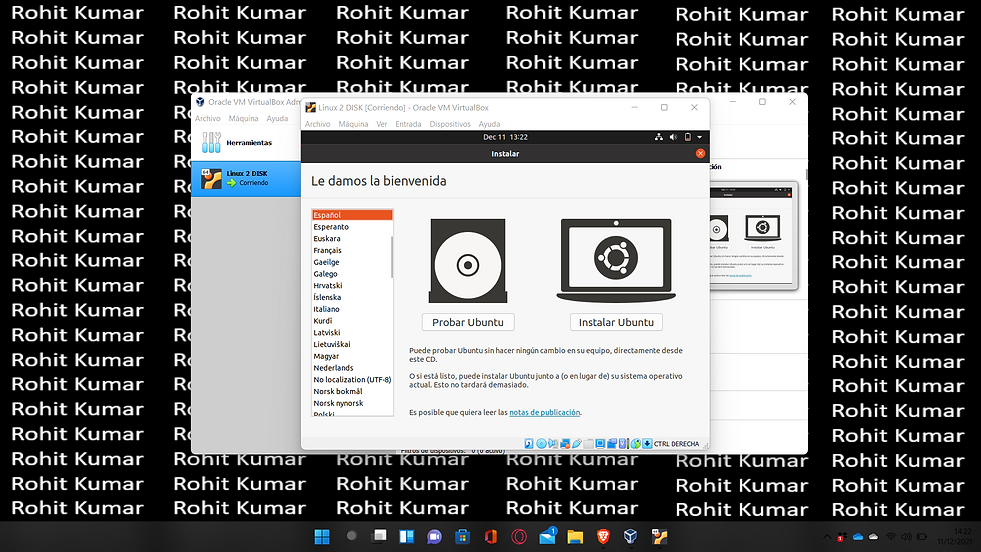Select Norsk bokmål in the language list
981x552 pixels.
352,391
